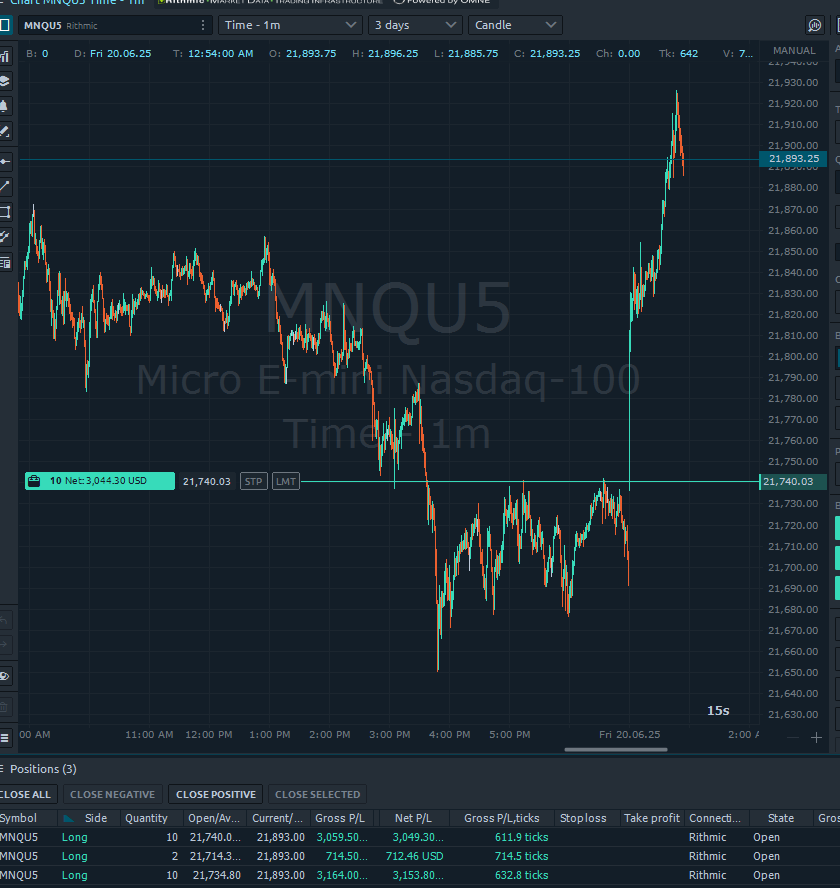
Task: Expand the 3 days range dropdown
Action: coord(415,25)
